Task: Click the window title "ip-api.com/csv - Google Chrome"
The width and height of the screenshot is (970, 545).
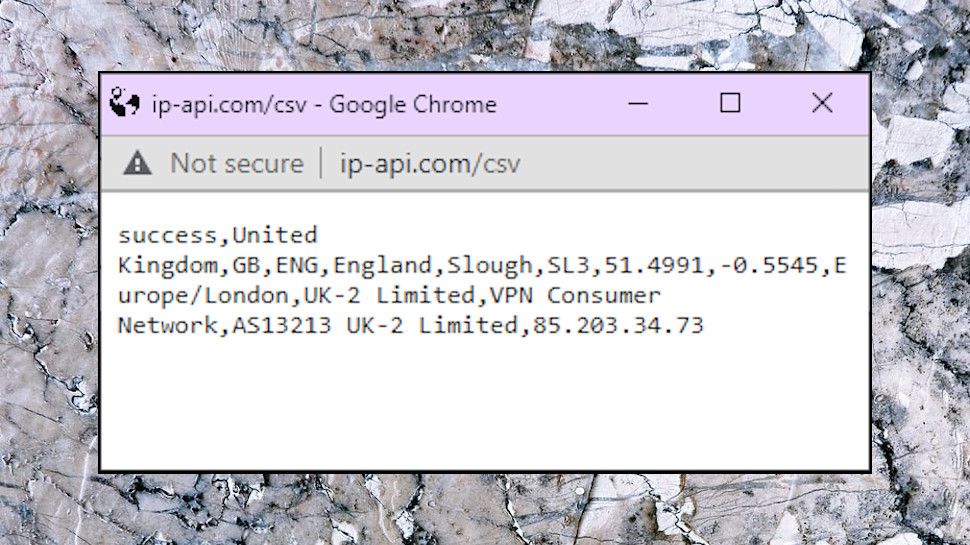Action: click(323, 104)
